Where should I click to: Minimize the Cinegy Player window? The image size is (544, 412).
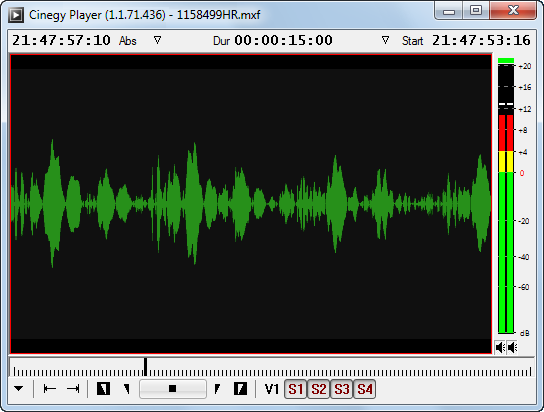click(449, 11)
